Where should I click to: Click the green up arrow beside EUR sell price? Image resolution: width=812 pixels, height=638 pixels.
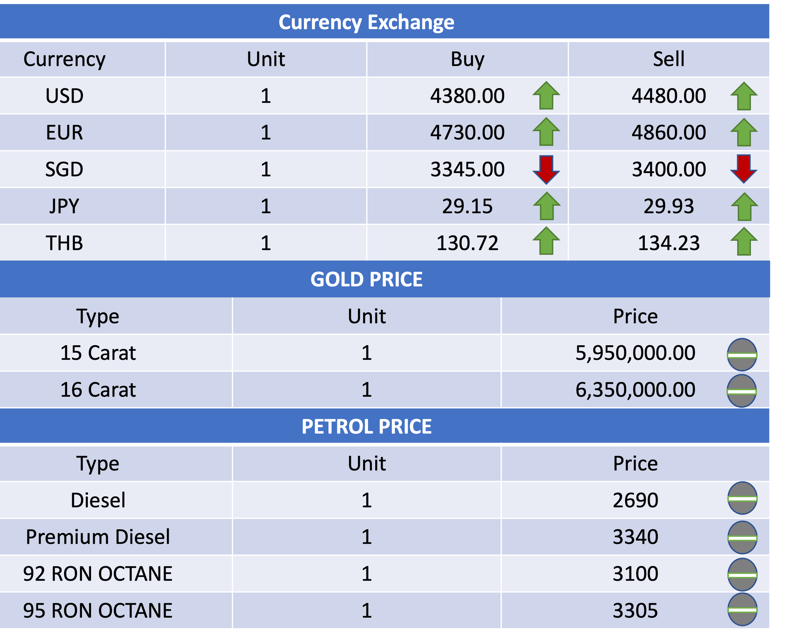click(743, 132)
